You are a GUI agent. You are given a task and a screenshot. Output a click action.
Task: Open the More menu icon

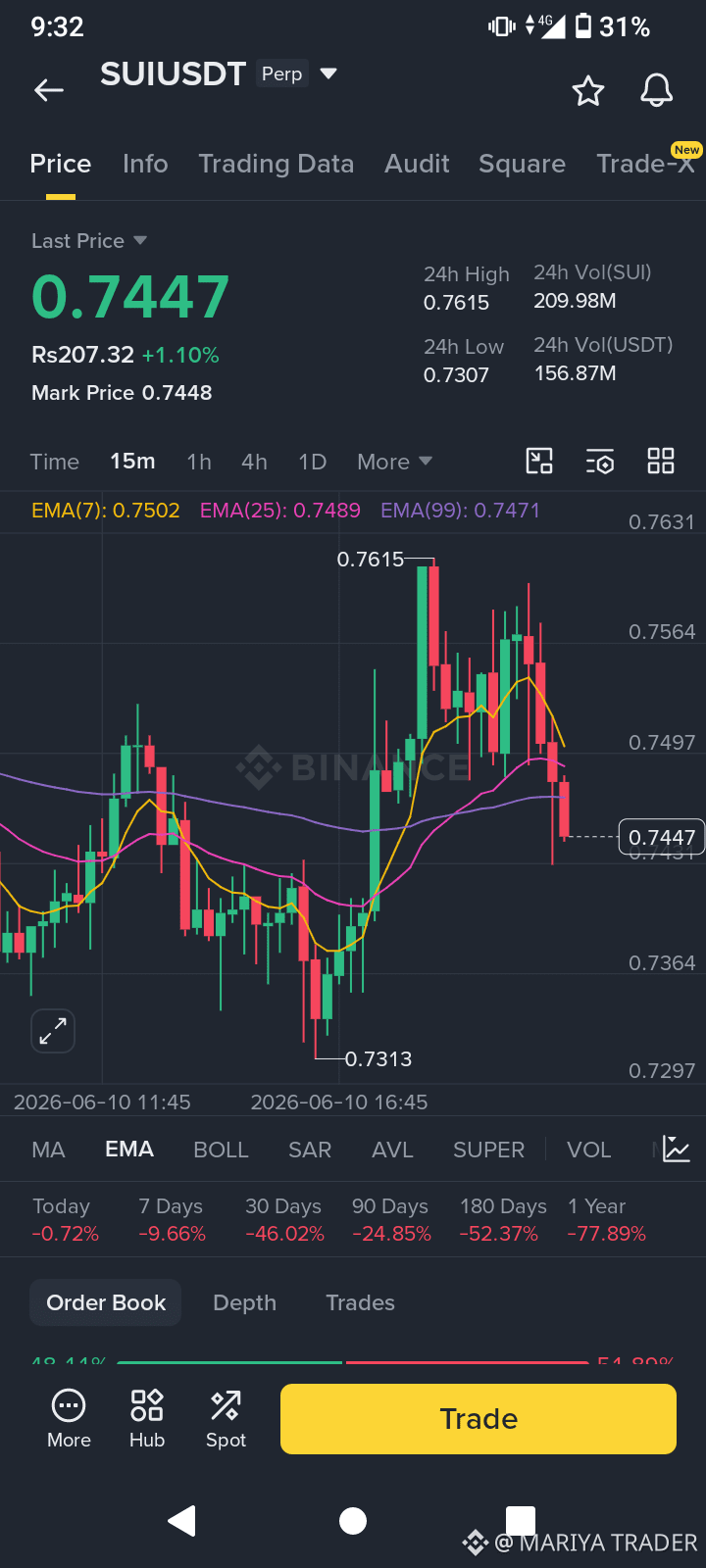69,1419
